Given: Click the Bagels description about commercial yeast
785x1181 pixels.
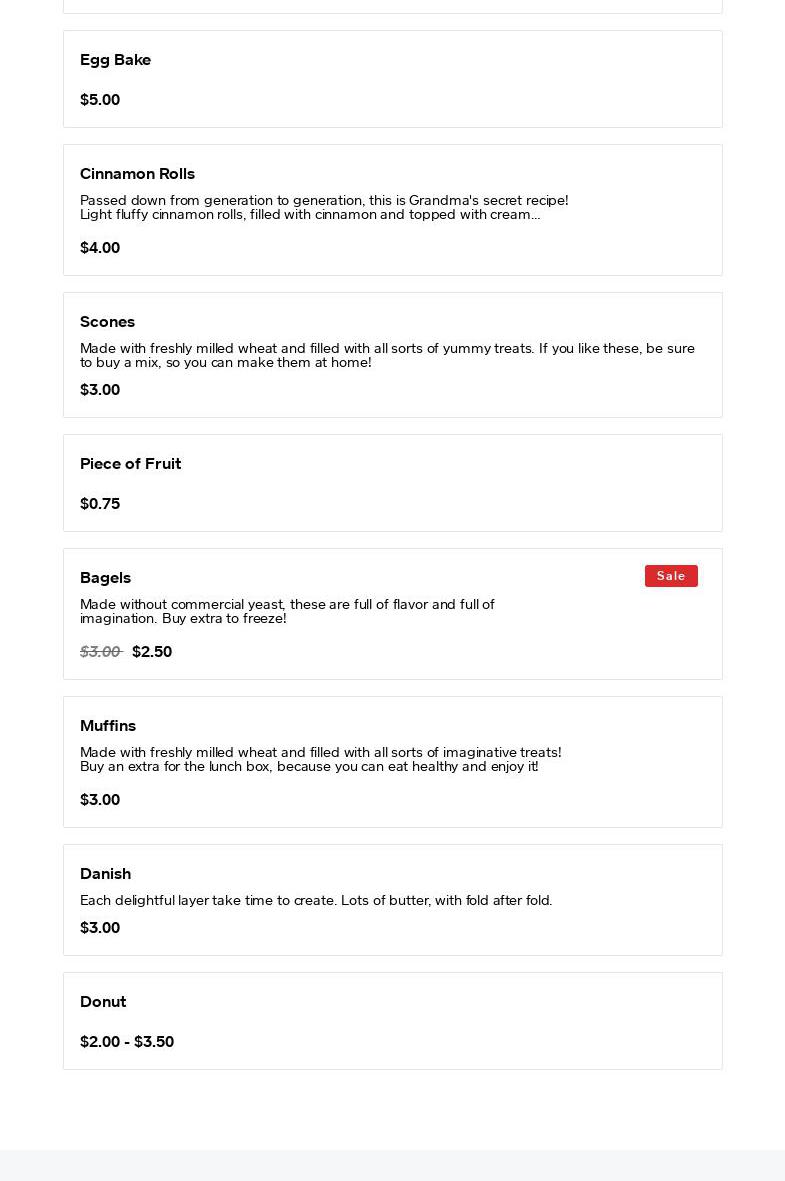Looking at the screenshot, I should (x=287, y=611).
